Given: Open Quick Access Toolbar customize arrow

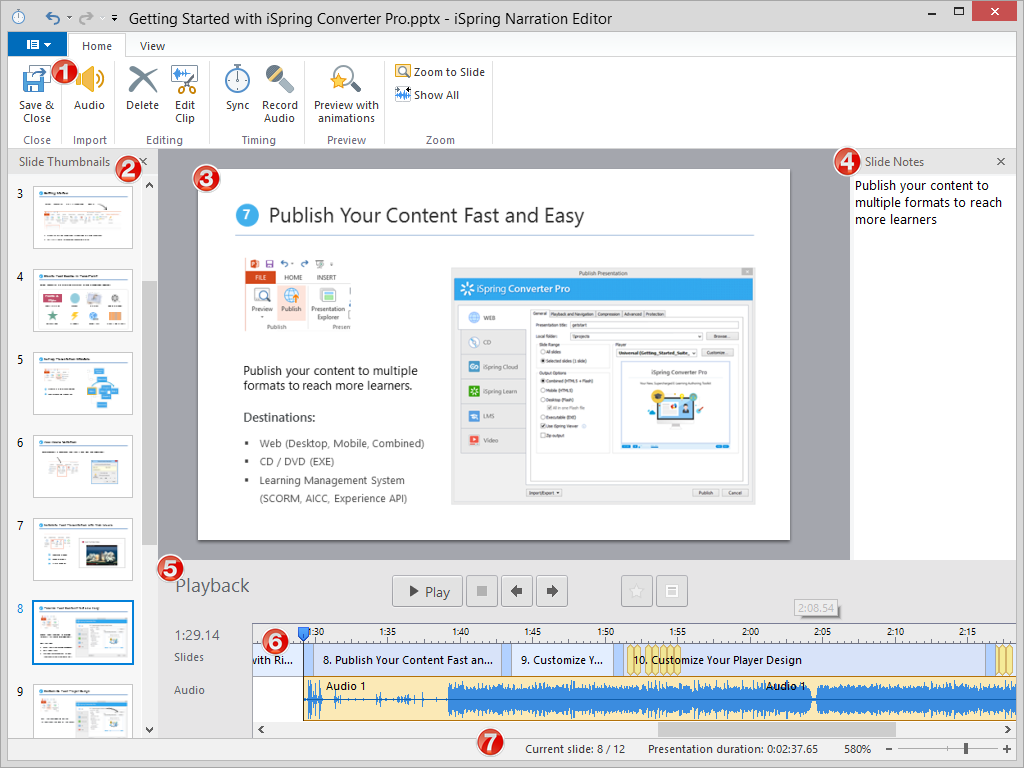Looking at the screenshot, I should pos(114,18).
